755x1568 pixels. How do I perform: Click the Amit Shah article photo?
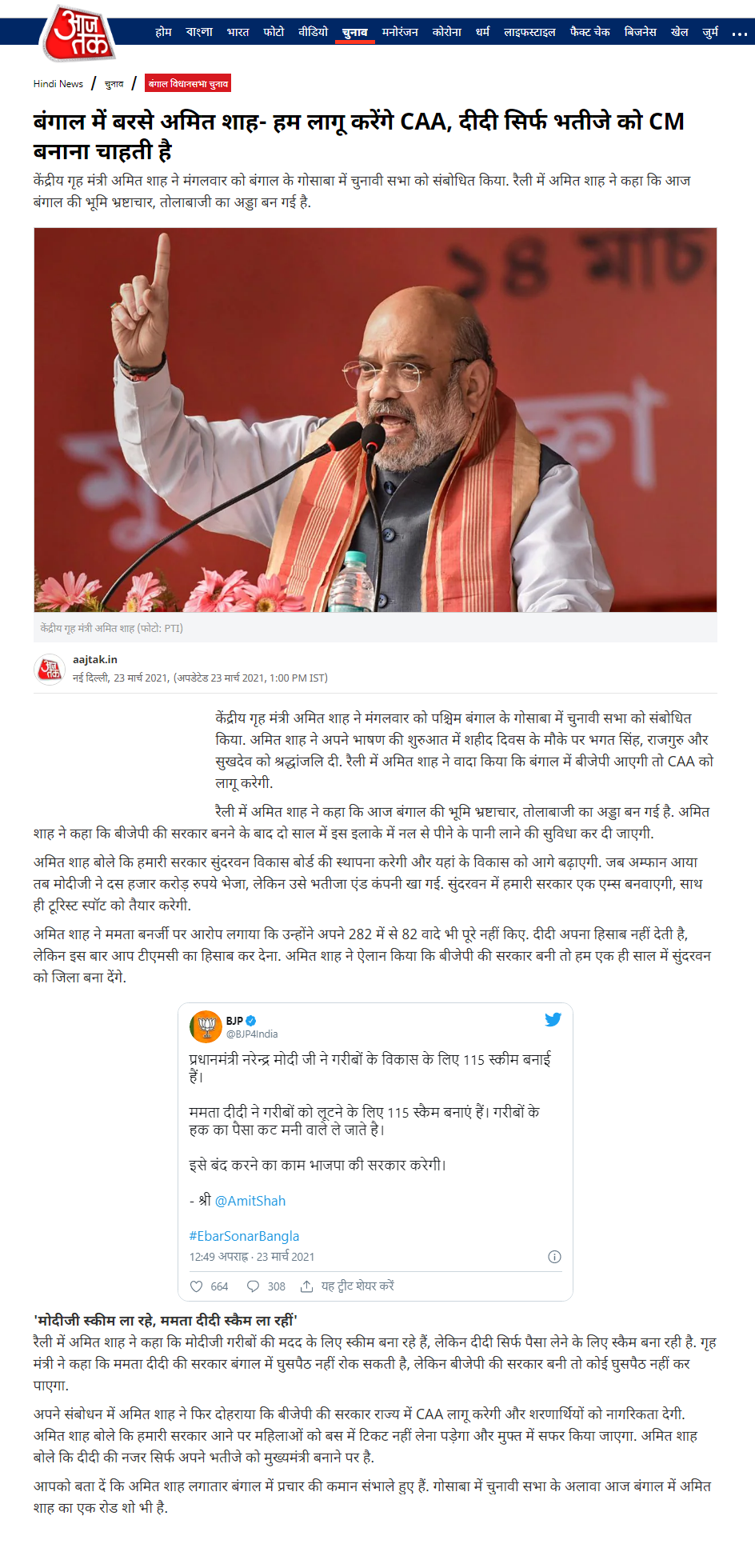[x=375, y=420]
